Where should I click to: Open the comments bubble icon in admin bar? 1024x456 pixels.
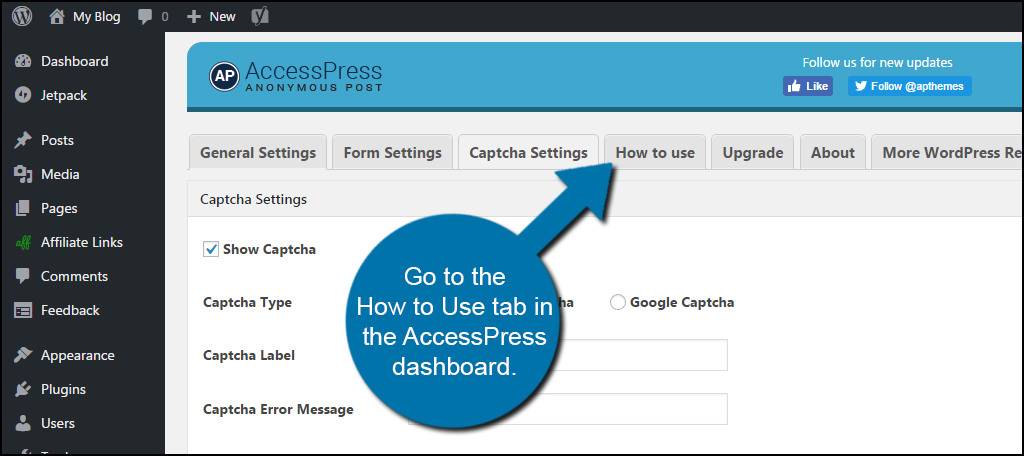[145, 17]
